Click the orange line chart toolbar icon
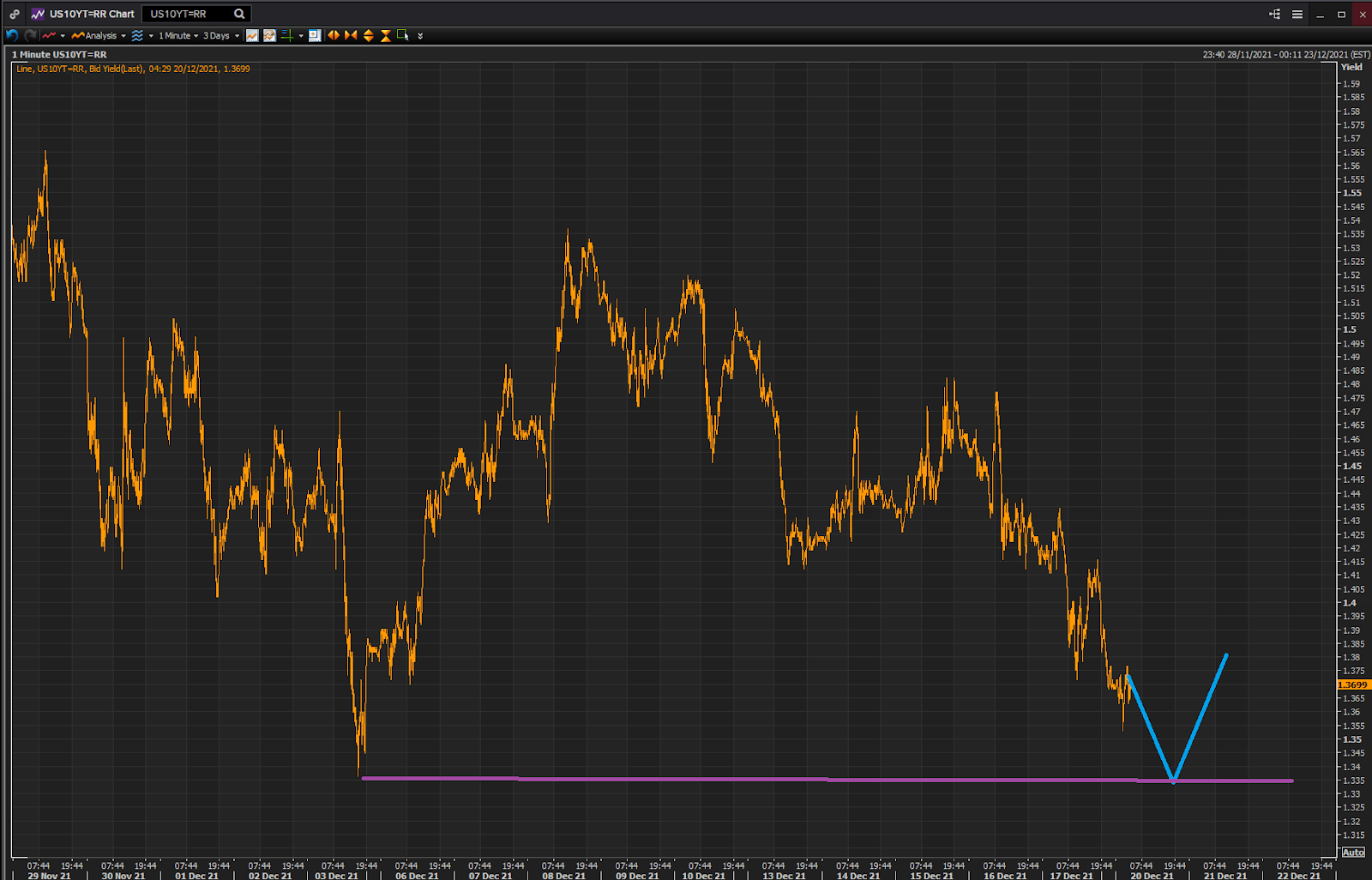The image size is (1372, 880). (x=252, y=35)
